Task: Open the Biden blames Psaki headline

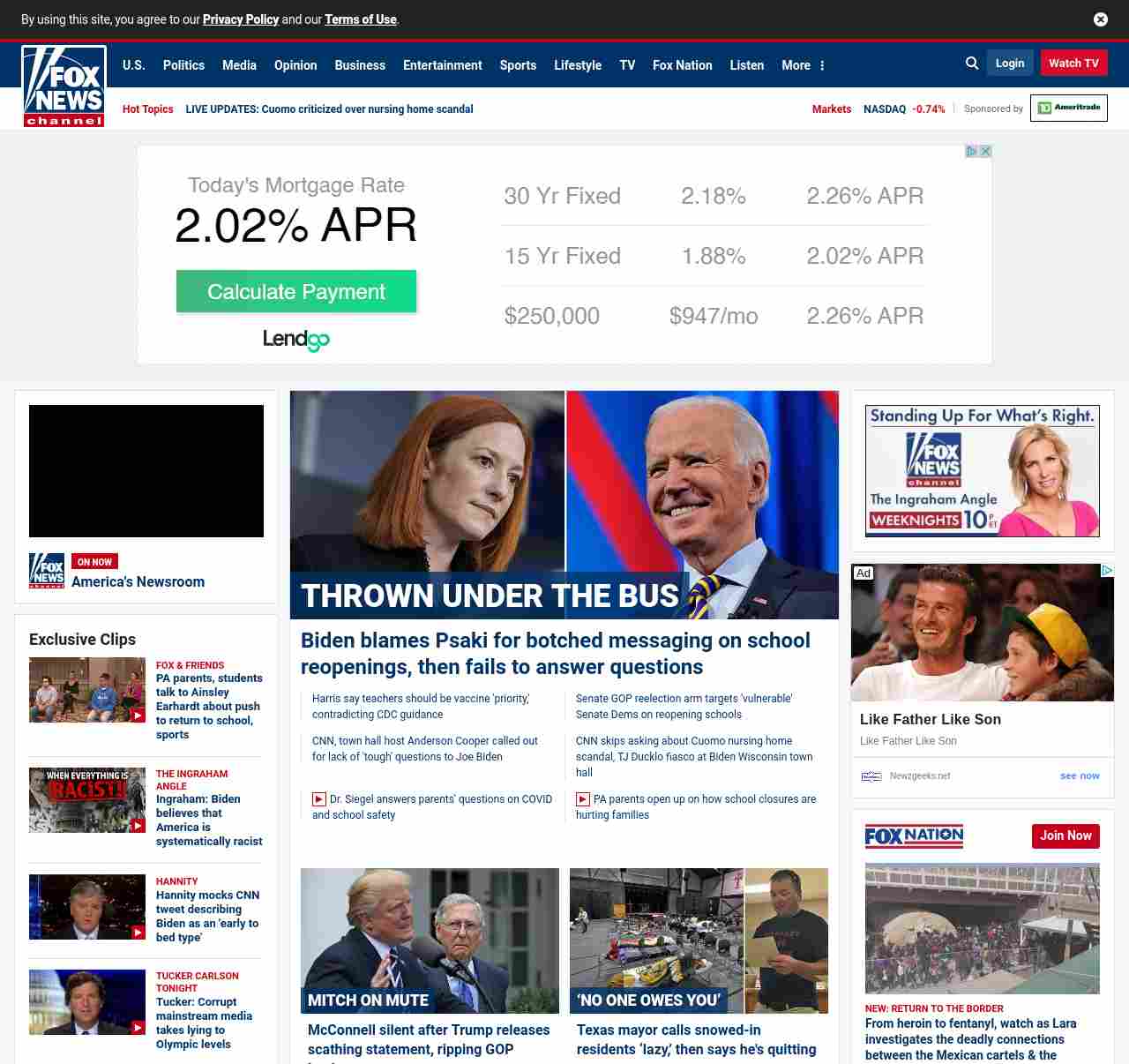Action: tap(555, 653)
